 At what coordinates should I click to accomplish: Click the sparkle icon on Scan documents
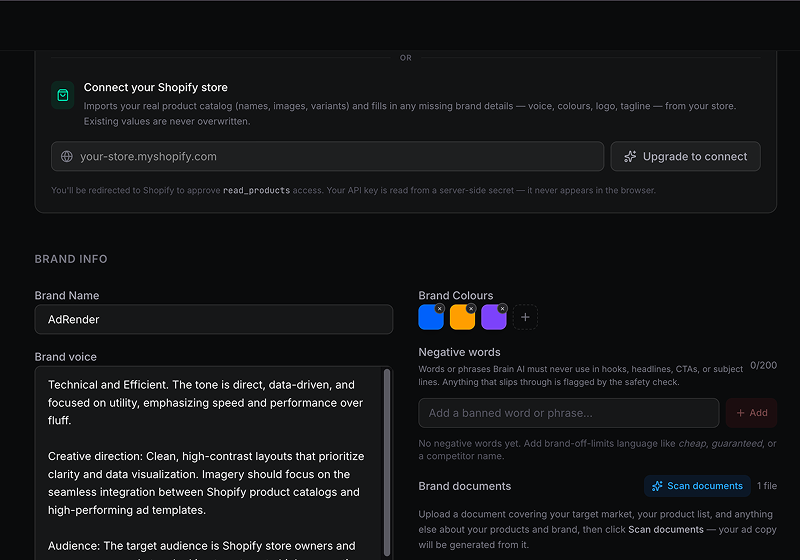pos(657,486)
